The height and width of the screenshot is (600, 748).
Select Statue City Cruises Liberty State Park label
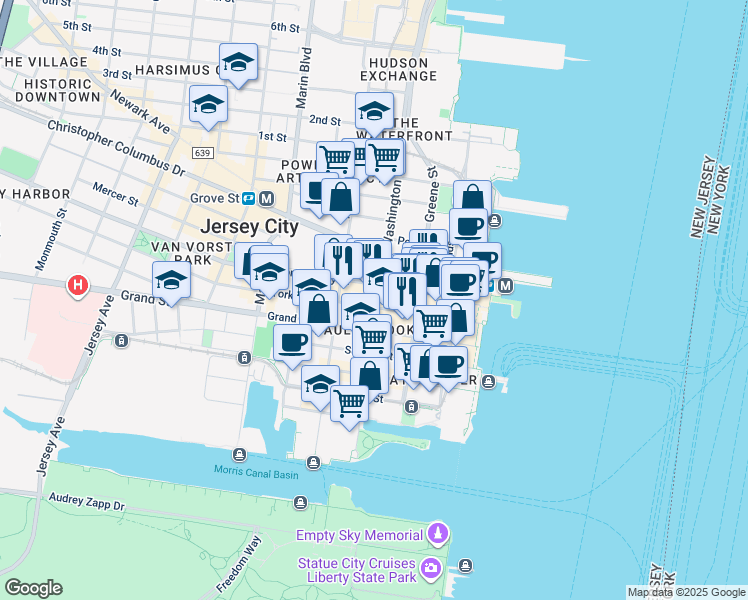[357, 570]
